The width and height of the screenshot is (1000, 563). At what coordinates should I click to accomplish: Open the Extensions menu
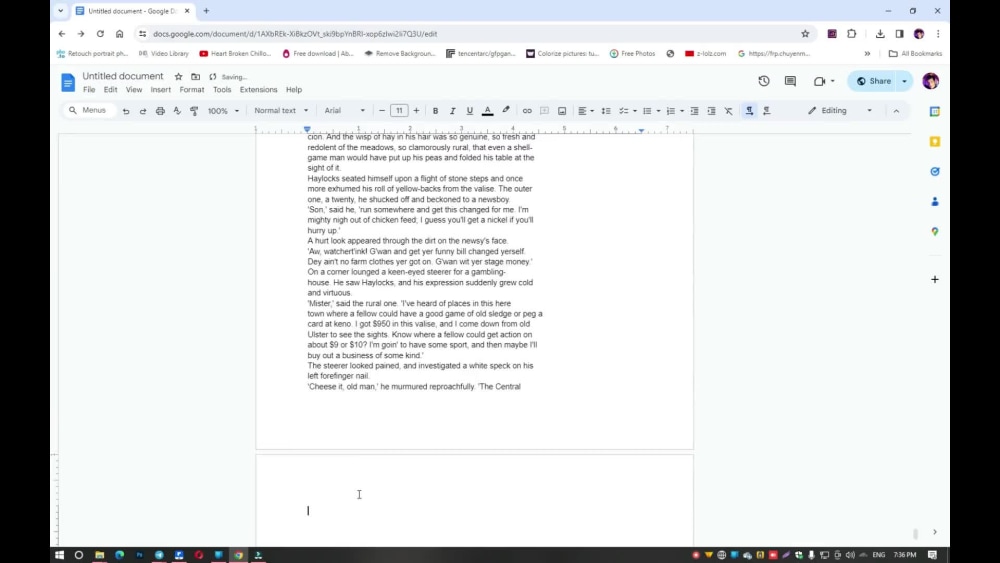(258, 90)
